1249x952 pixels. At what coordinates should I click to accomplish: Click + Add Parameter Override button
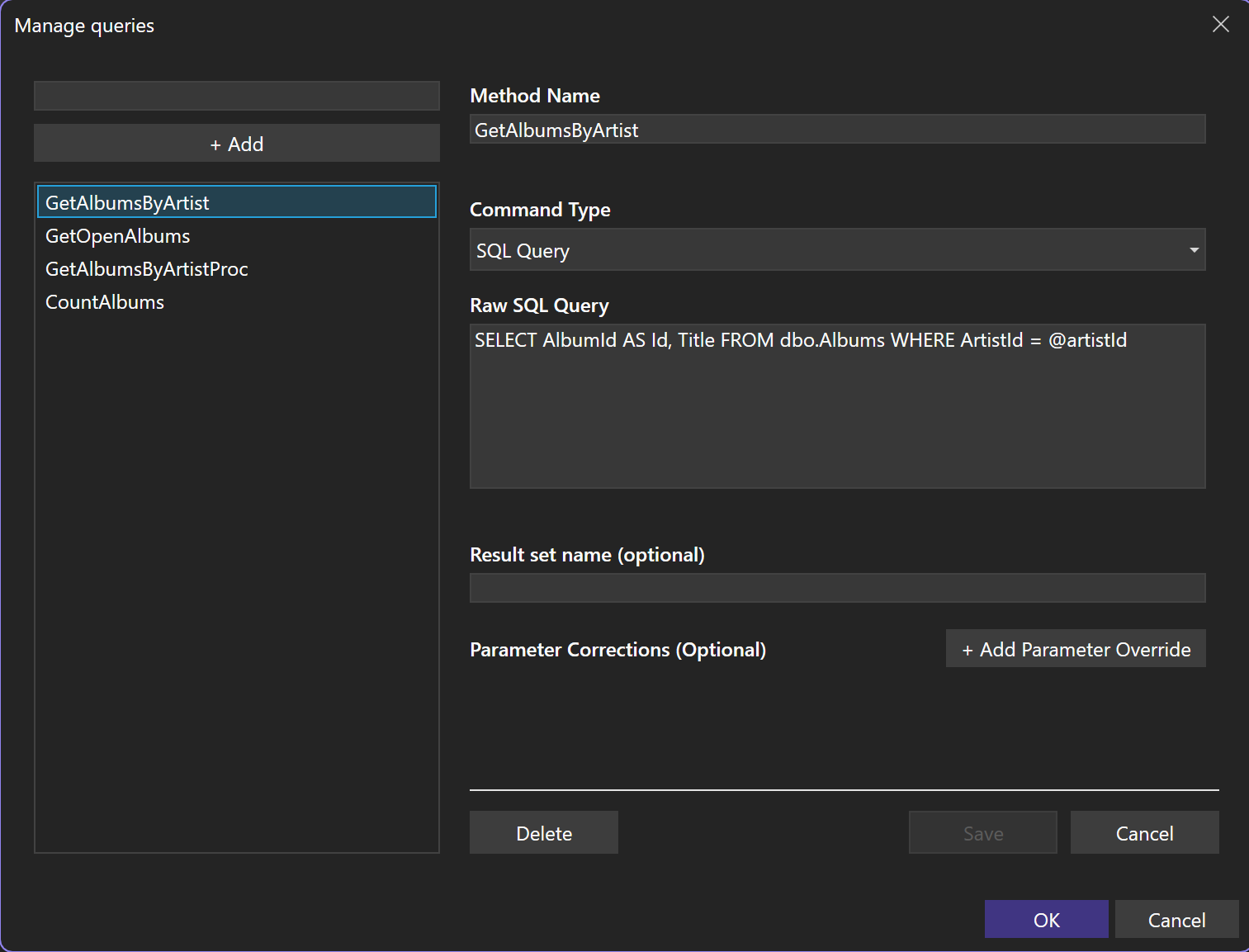point(1076,649)
